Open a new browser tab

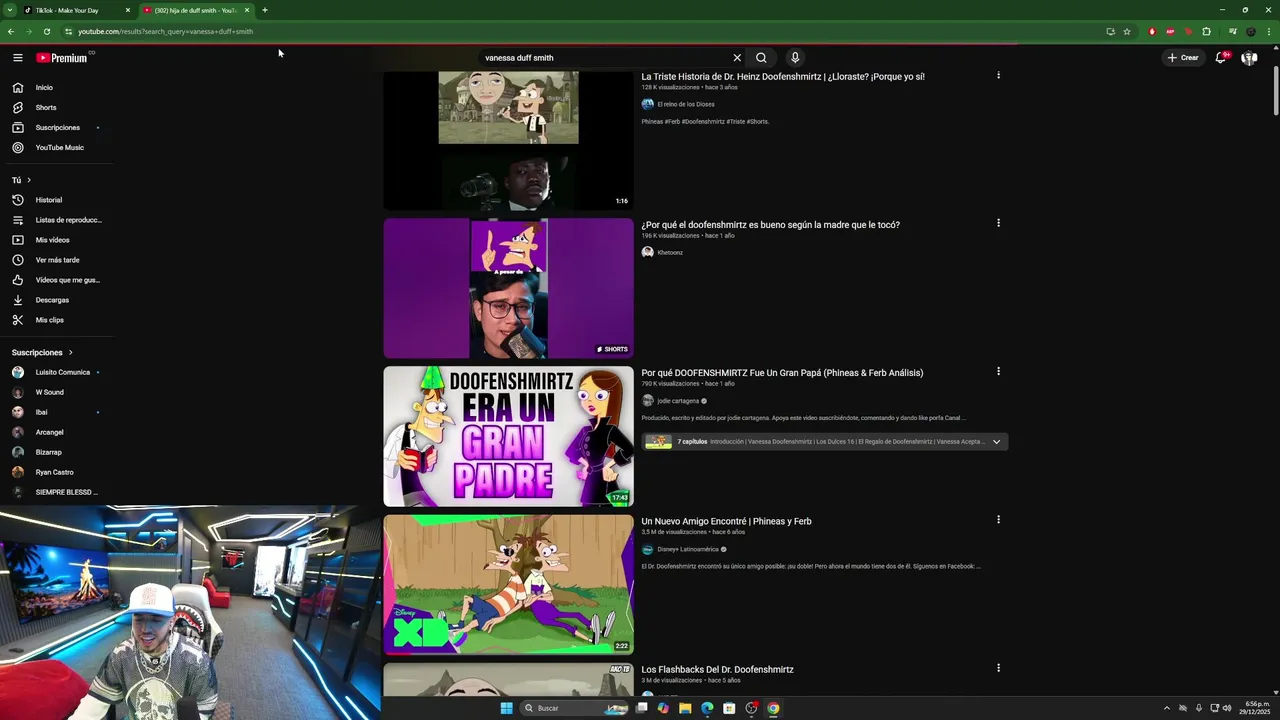click(x=265, y=10)
